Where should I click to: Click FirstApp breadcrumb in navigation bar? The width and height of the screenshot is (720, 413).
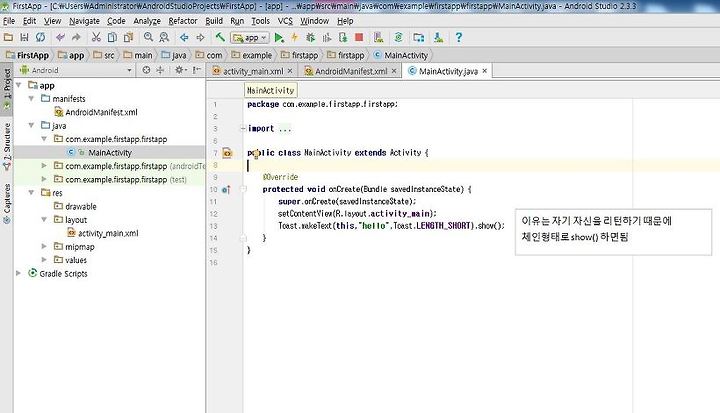coord(28,55)
